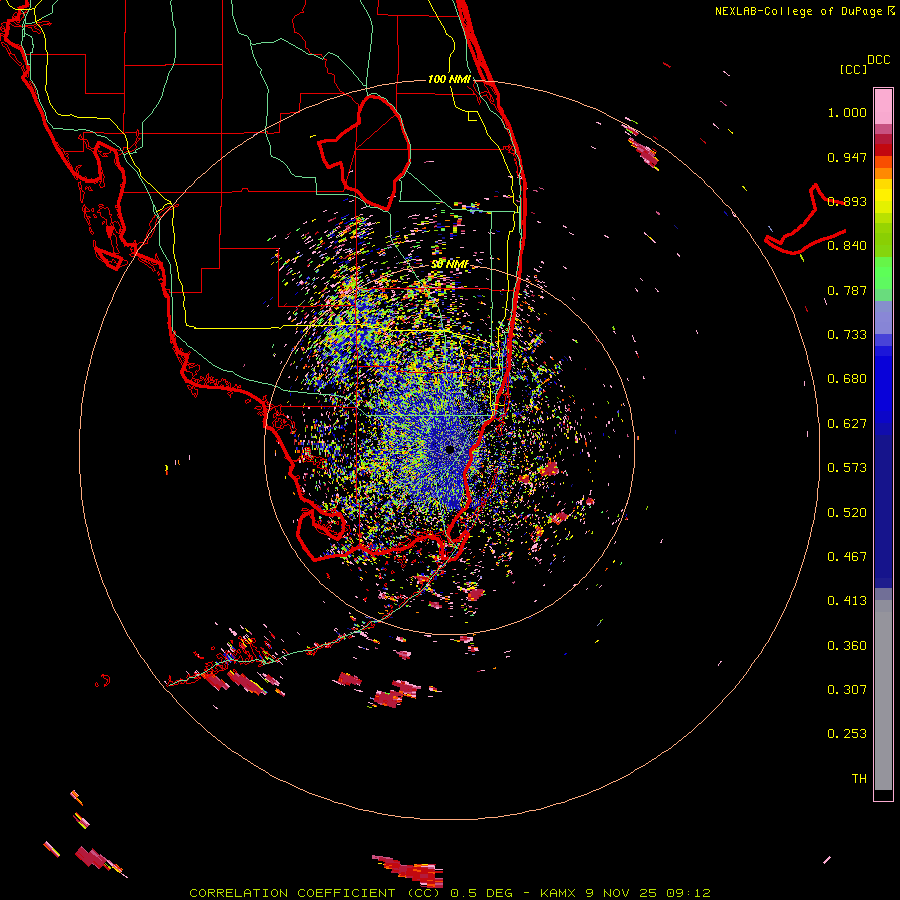
Task: Click the 0.5 DEG elevation text
Action: (x=481, y=893)
